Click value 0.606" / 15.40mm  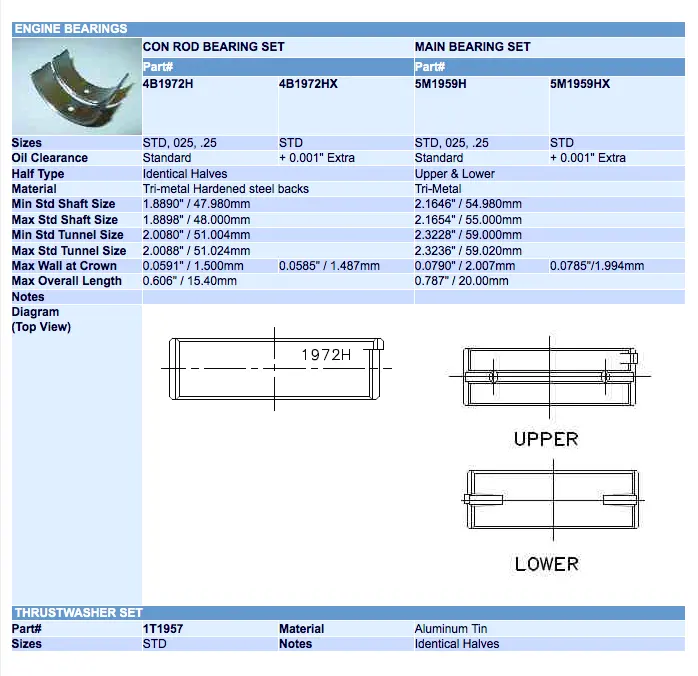click(190, 281)
